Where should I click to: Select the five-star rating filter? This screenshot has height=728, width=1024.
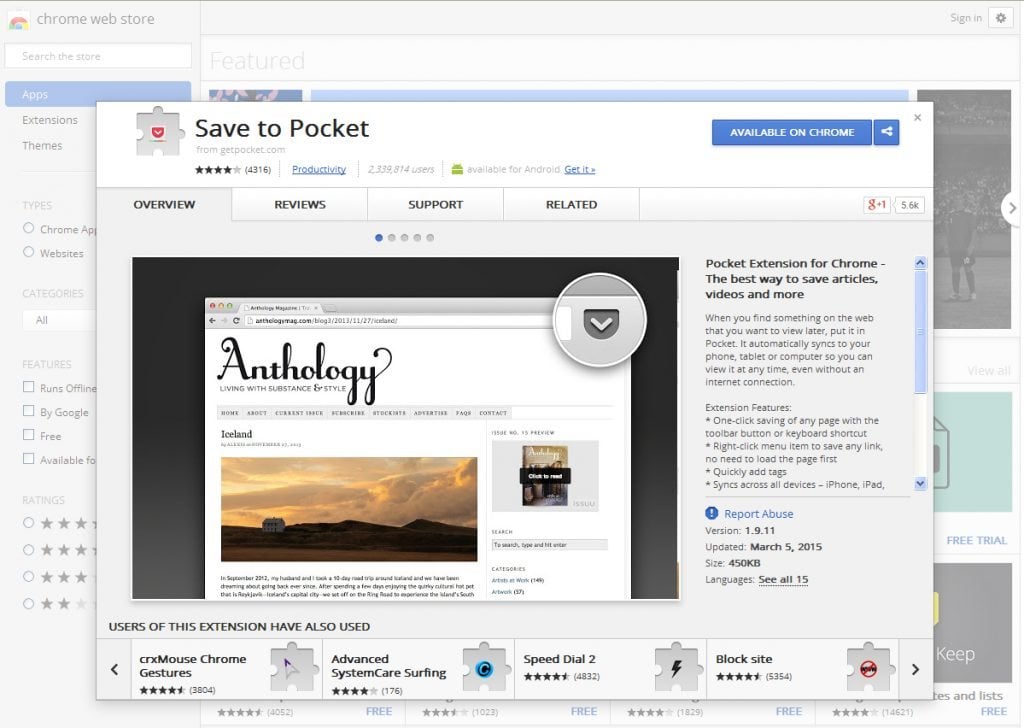(28, 522)
